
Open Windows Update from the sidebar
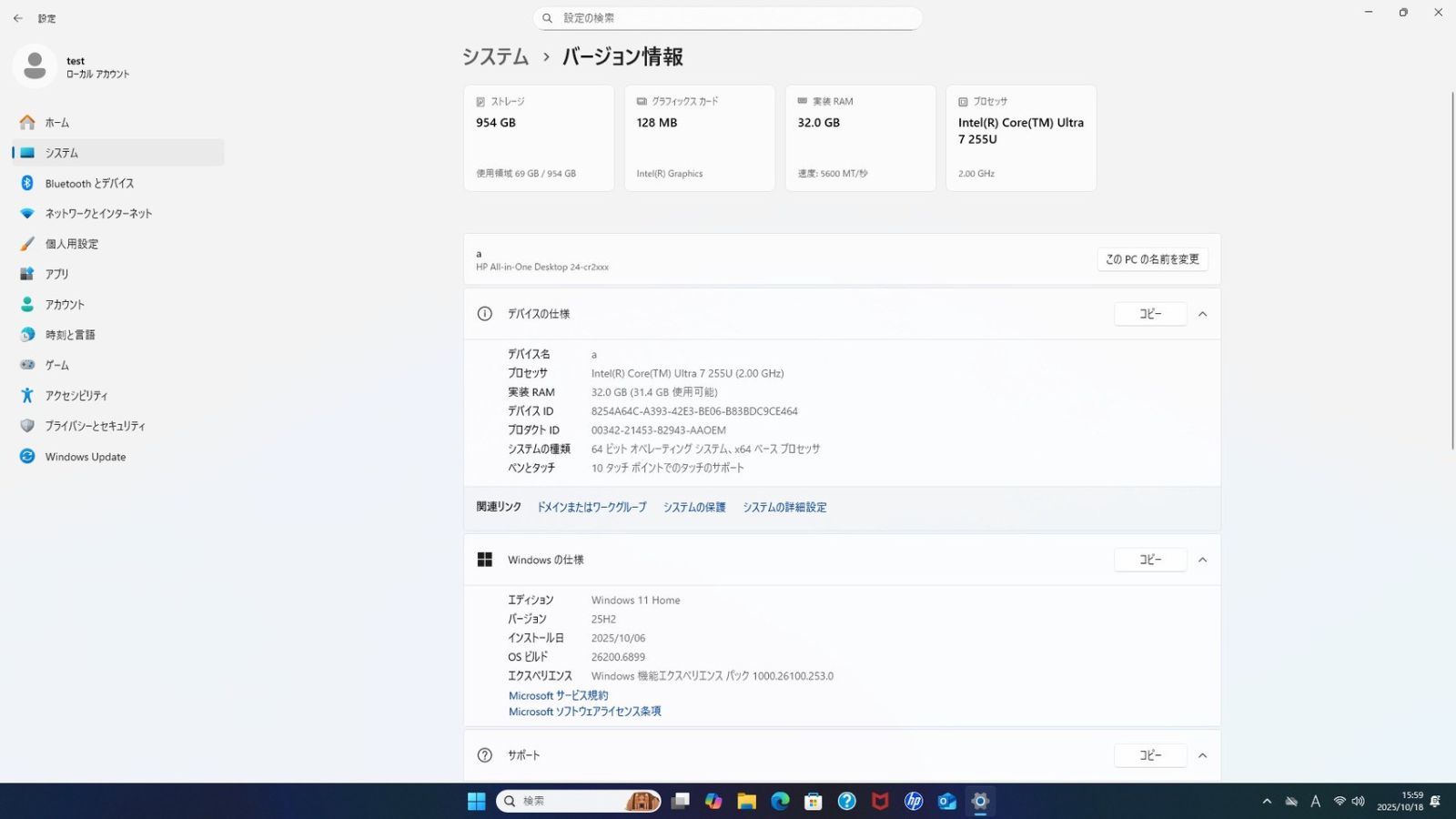click(86, 457)
